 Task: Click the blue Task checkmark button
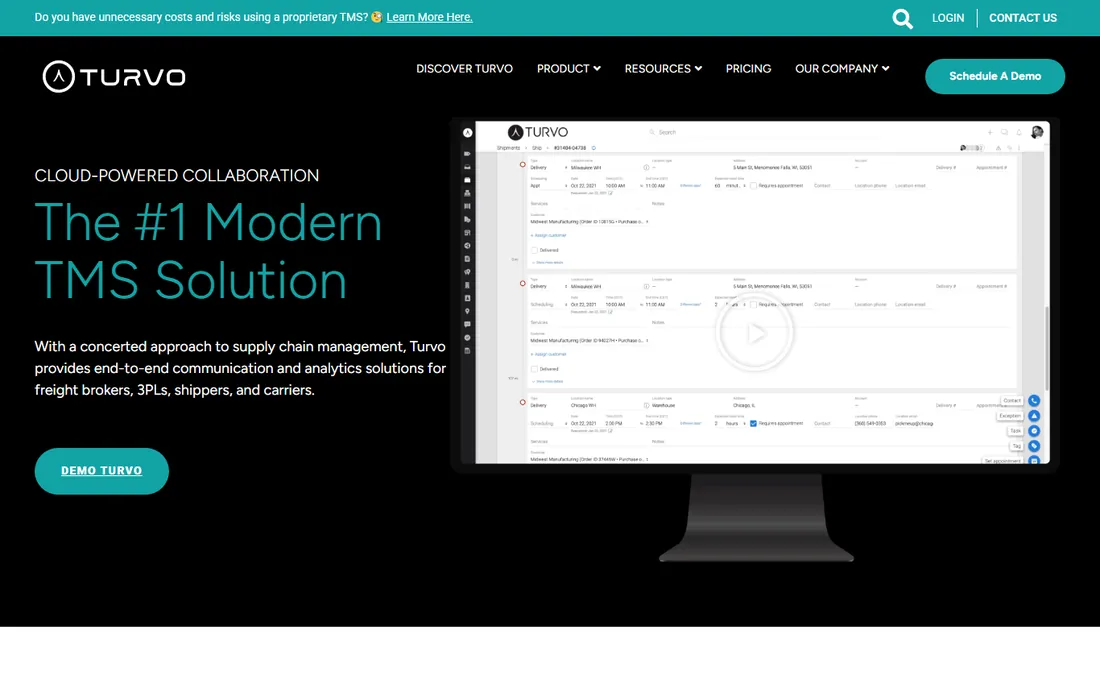click(x=1034, y=431)
